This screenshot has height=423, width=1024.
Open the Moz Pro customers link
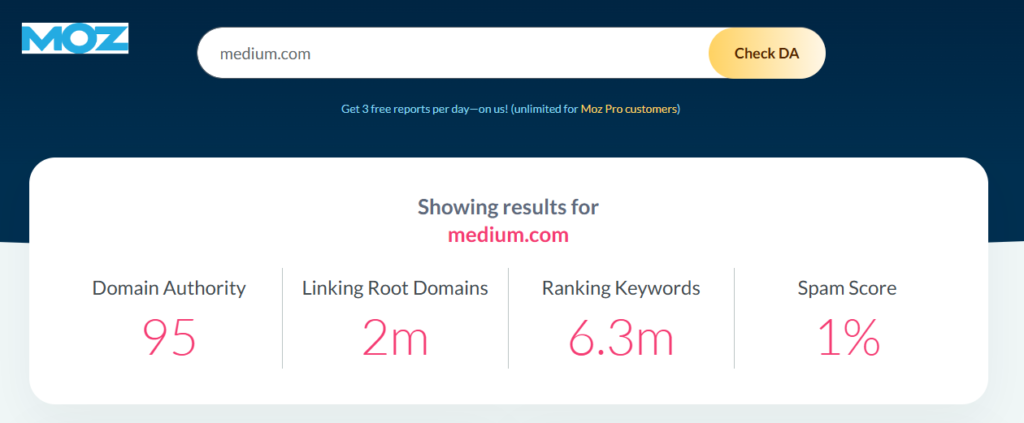click(x=629, y=109)
